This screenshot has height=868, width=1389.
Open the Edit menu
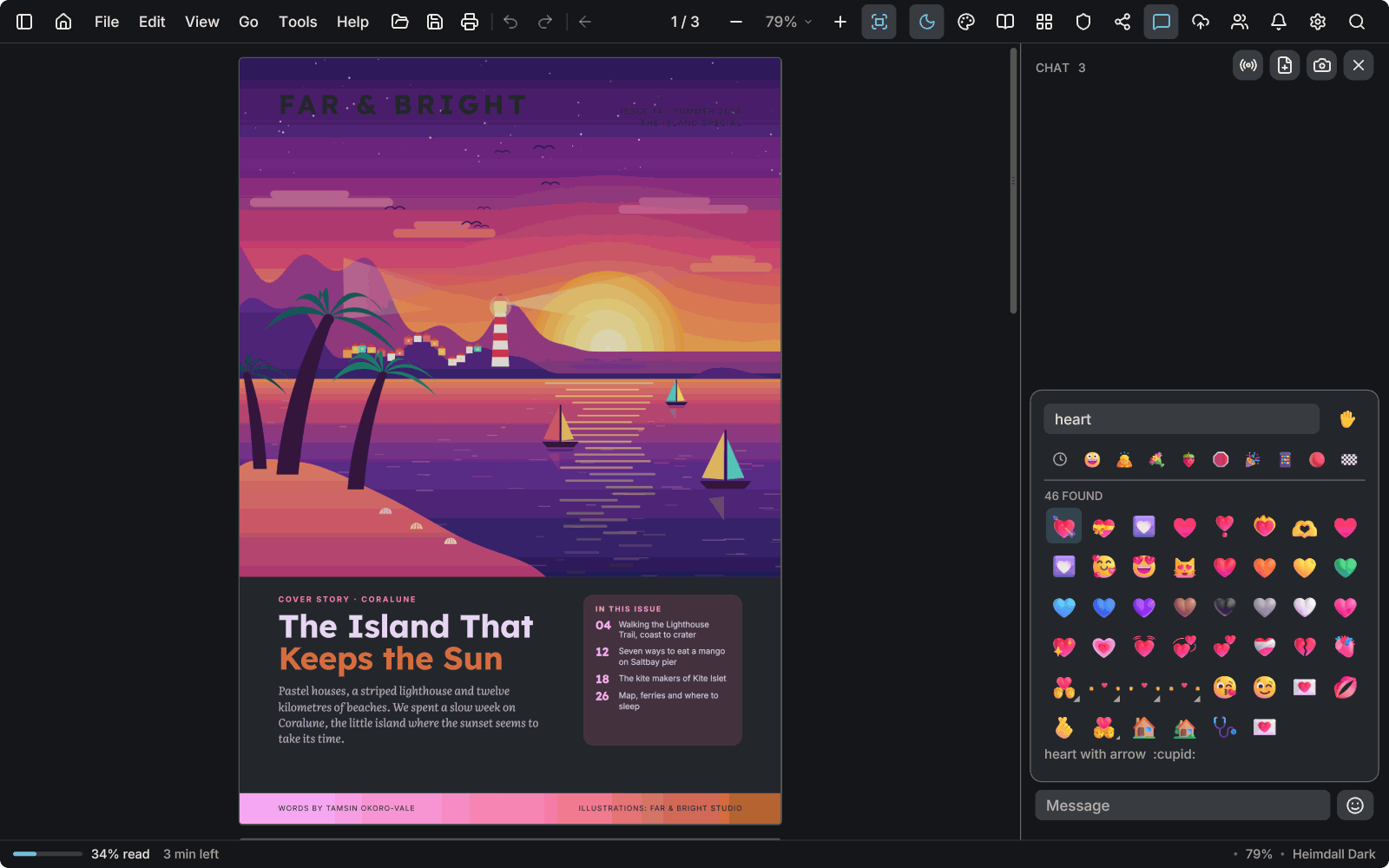(152, 22)
